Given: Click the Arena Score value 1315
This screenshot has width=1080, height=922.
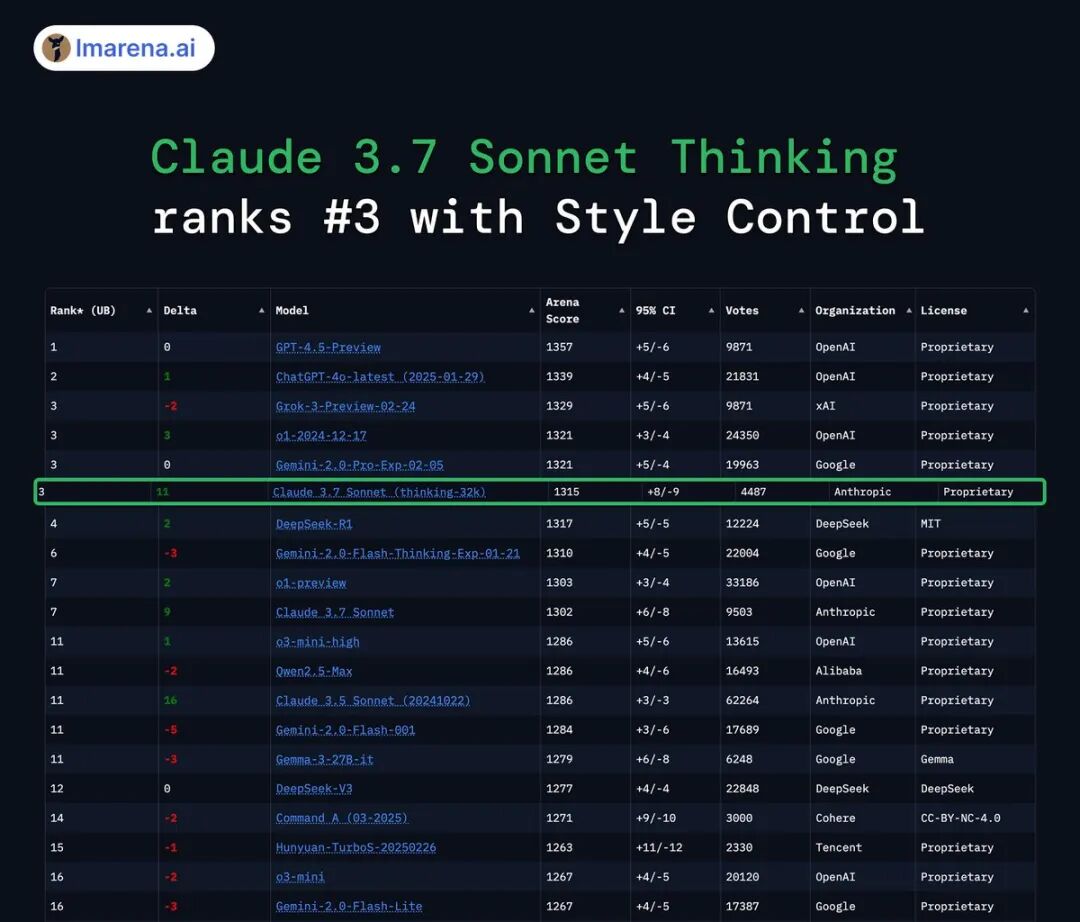Looking at the screenshot, I should (x=566, y=492).
